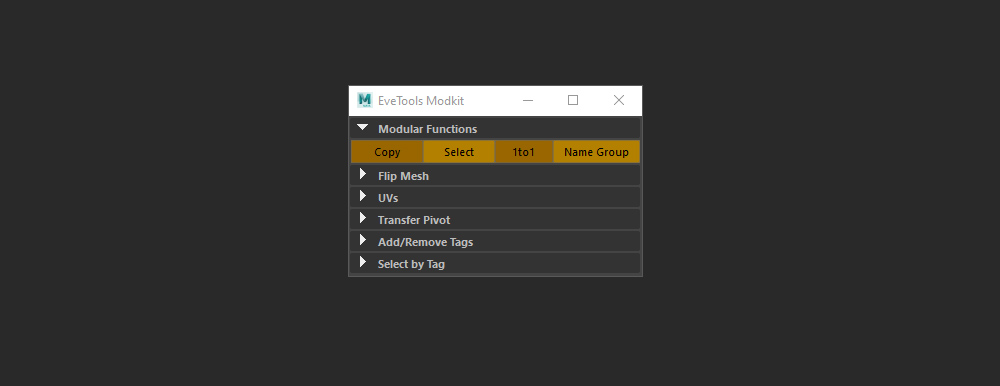Click the Copy button
1000x386 pixels.
coord(387,152)
